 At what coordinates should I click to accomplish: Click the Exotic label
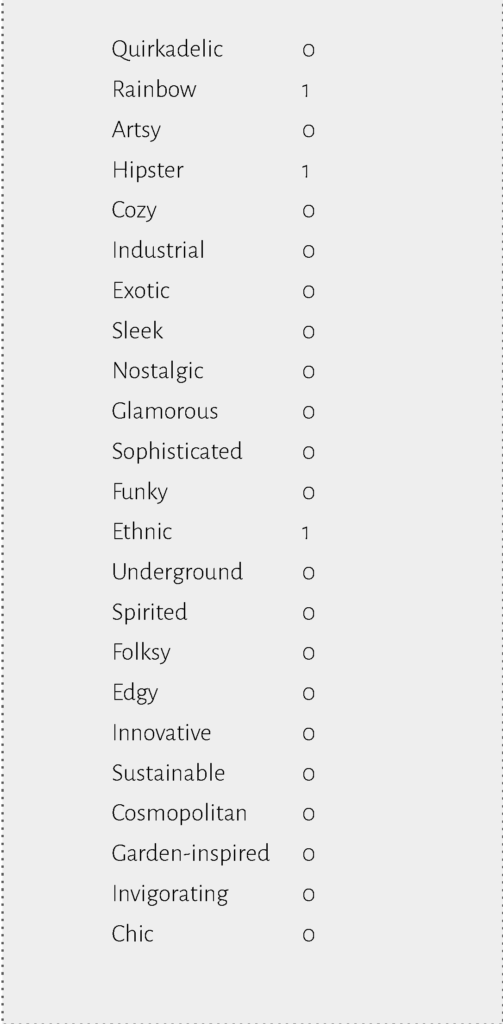click(x=140, y=291)
